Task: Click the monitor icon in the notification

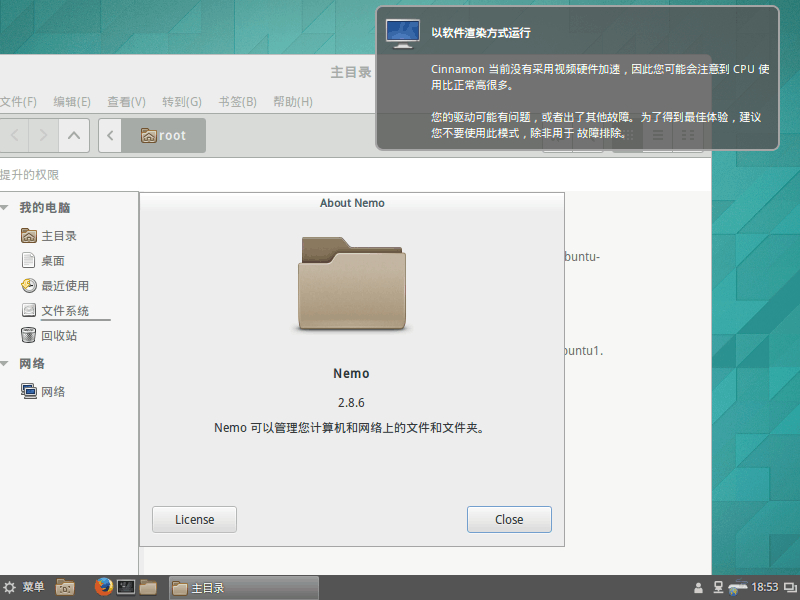Action: point(403,34)
